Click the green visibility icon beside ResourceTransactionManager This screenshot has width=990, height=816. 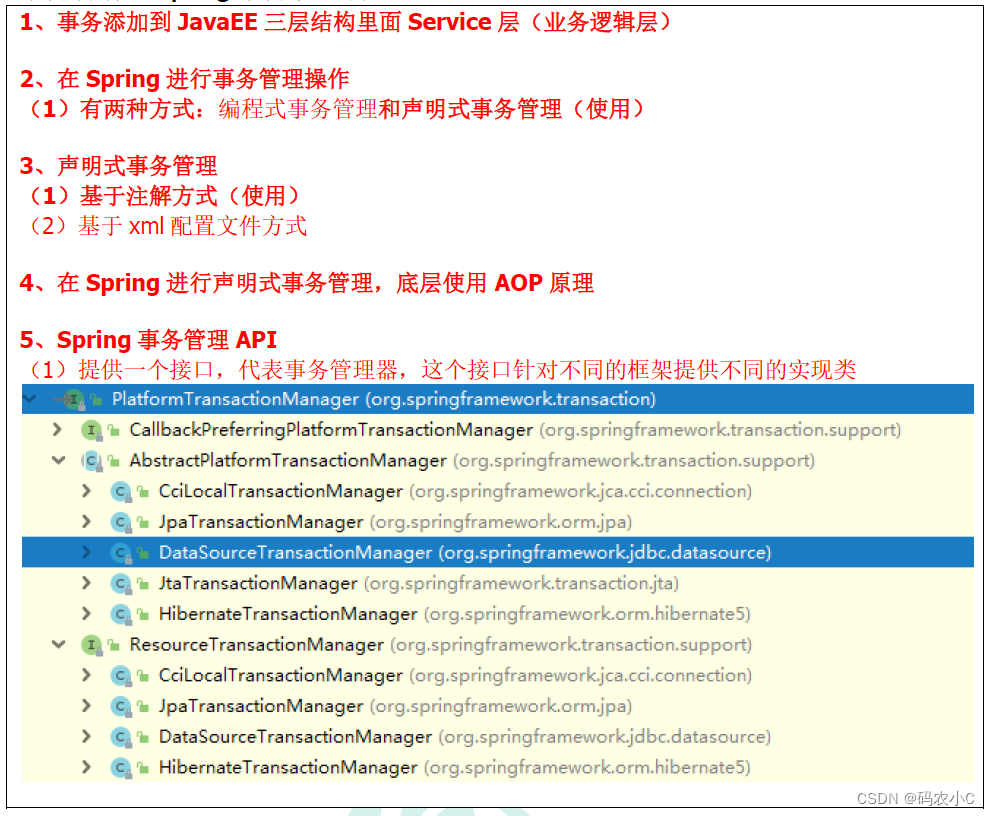click(x=114, y=645)
